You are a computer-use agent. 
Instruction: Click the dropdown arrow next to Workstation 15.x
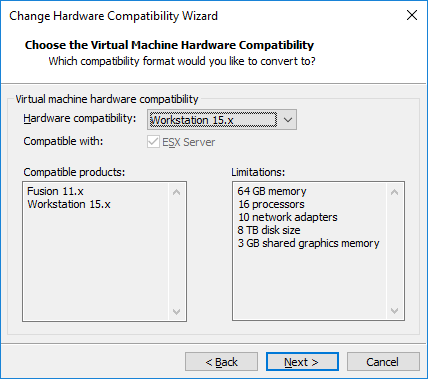(288, 120)
